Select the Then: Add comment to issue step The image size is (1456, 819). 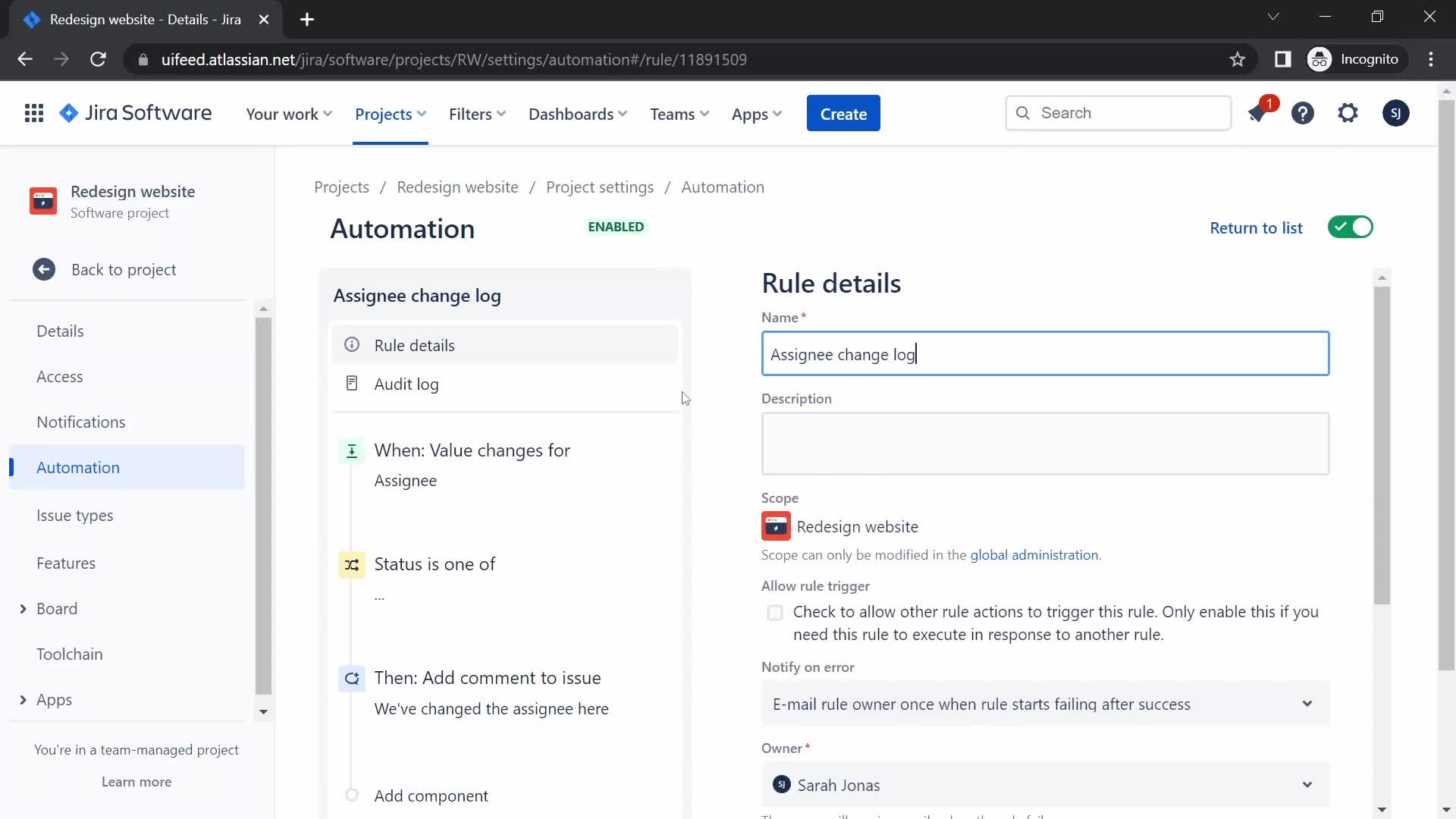click(x=488, y=679)
